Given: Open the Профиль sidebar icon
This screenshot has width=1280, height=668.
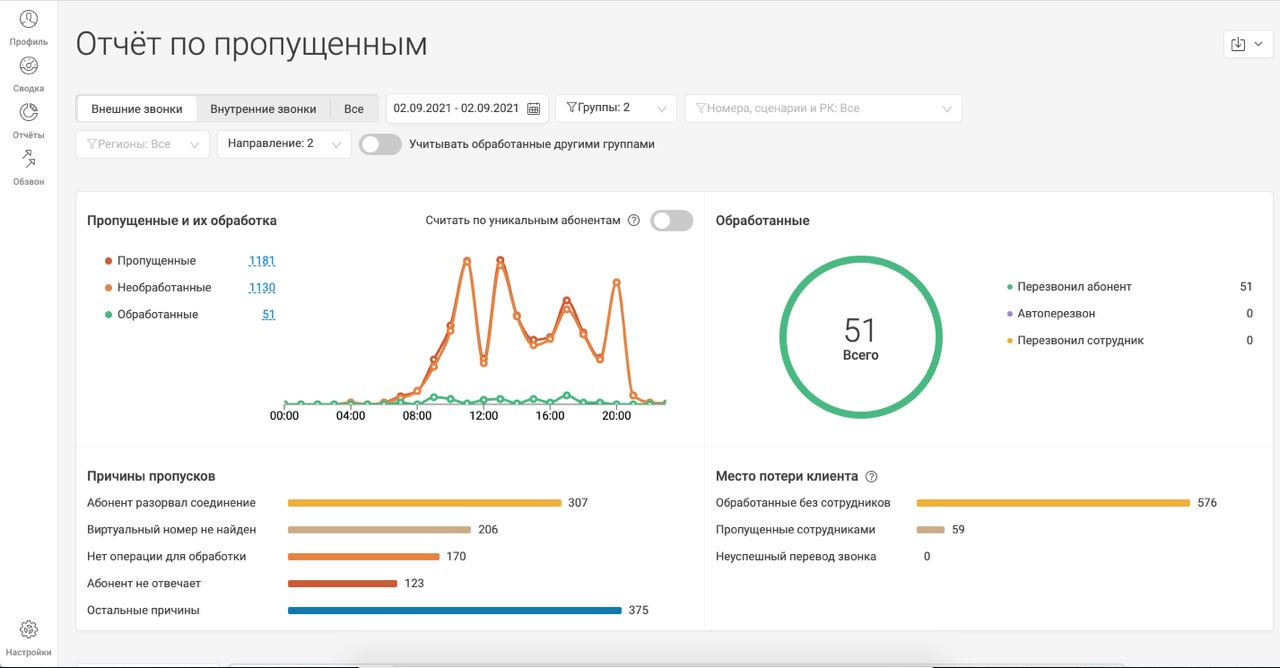Looking at the screenshot, I should tap(29, 19).
